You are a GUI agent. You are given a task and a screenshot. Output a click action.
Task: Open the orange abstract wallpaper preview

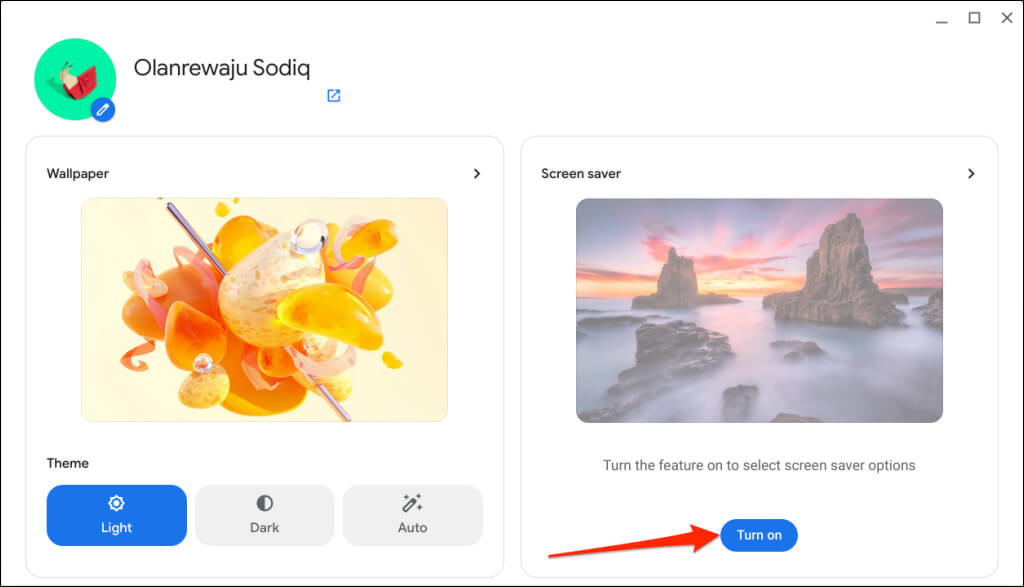[264, 309]
